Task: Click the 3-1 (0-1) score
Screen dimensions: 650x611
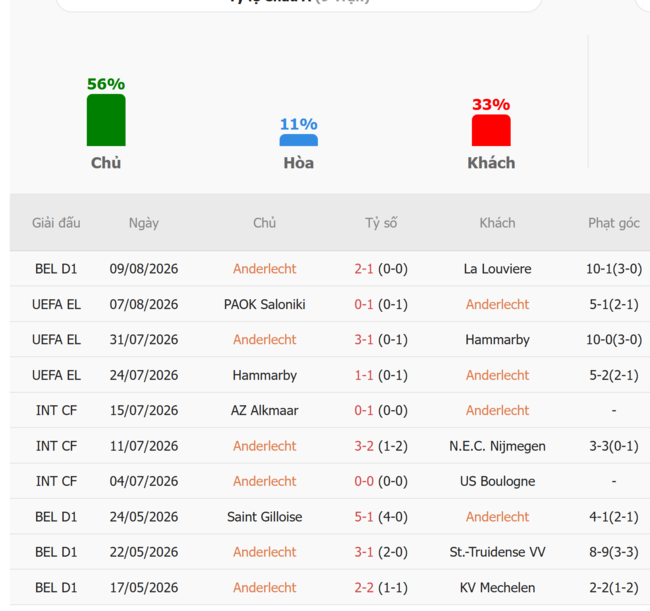Action: pos(381,339)
